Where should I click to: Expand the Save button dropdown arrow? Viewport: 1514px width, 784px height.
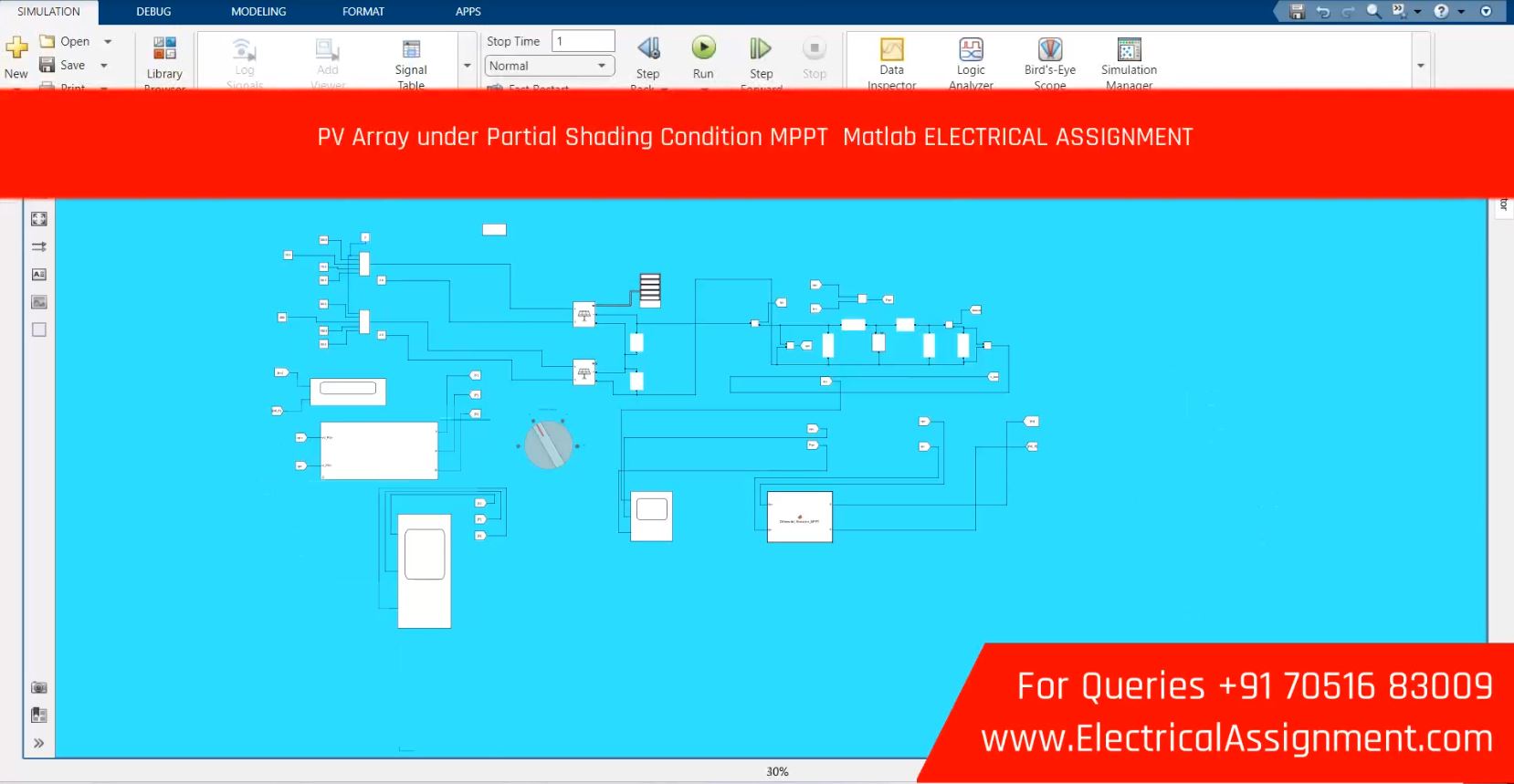(104, 65)
